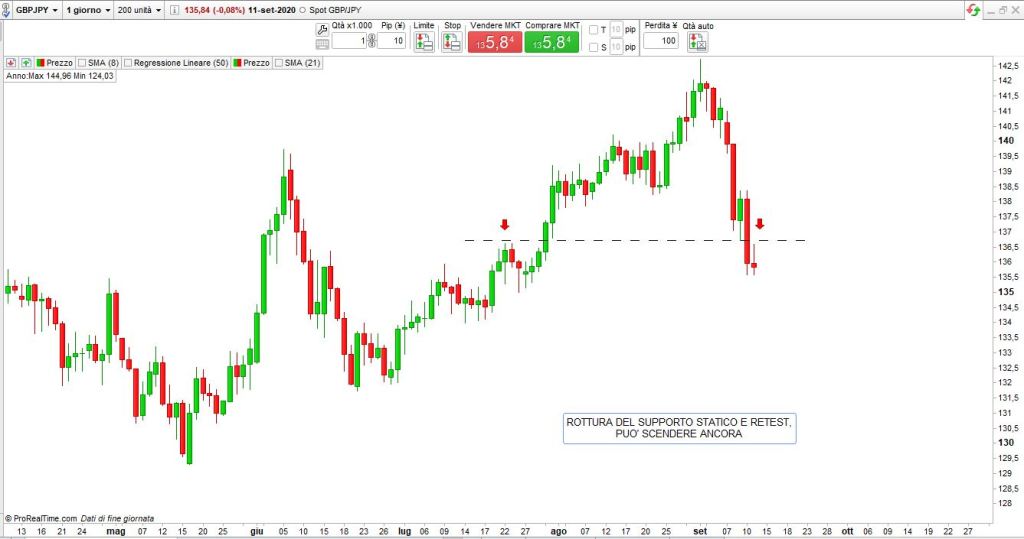Viewport: 1024px width, 539px height.
Task: Click the 'Spot GBP/JPY' radio indicator
Action: tap(302, 10)
